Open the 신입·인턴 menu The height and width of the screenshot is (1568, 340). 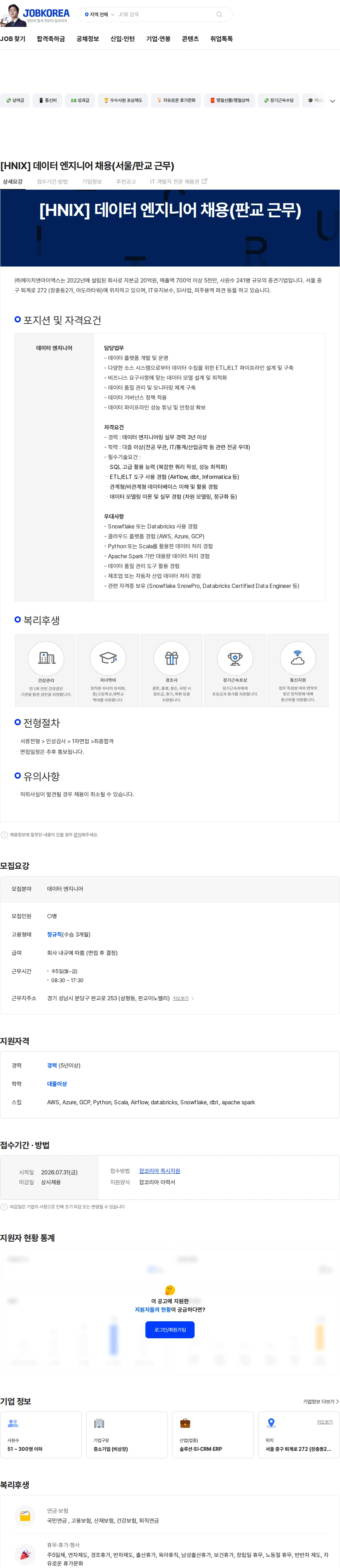click(x=123, y=39)
